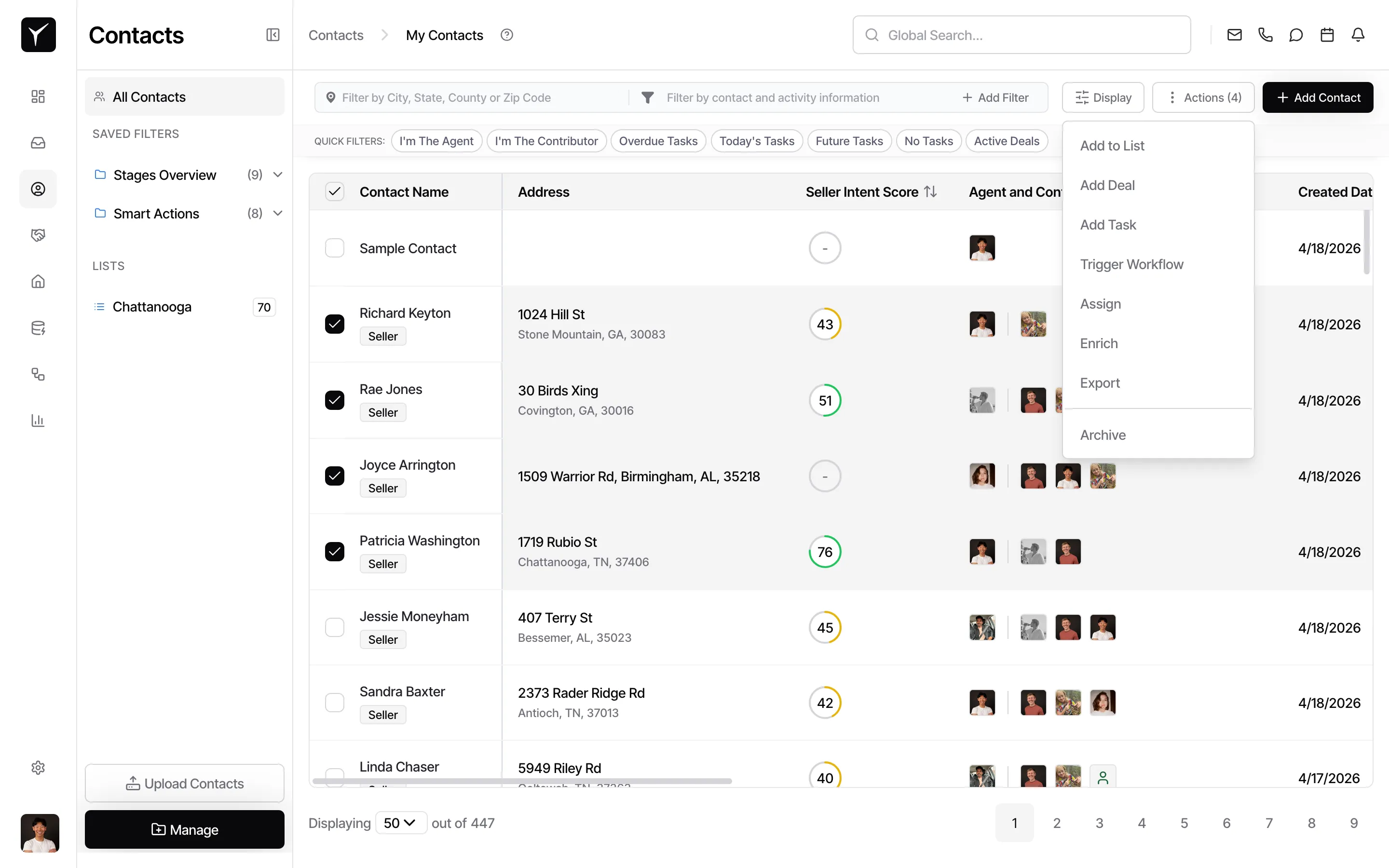The height and width of the screenshot is (868, 1389).
Task: Open the per-page dropdown showing 50
Action: 401,823
